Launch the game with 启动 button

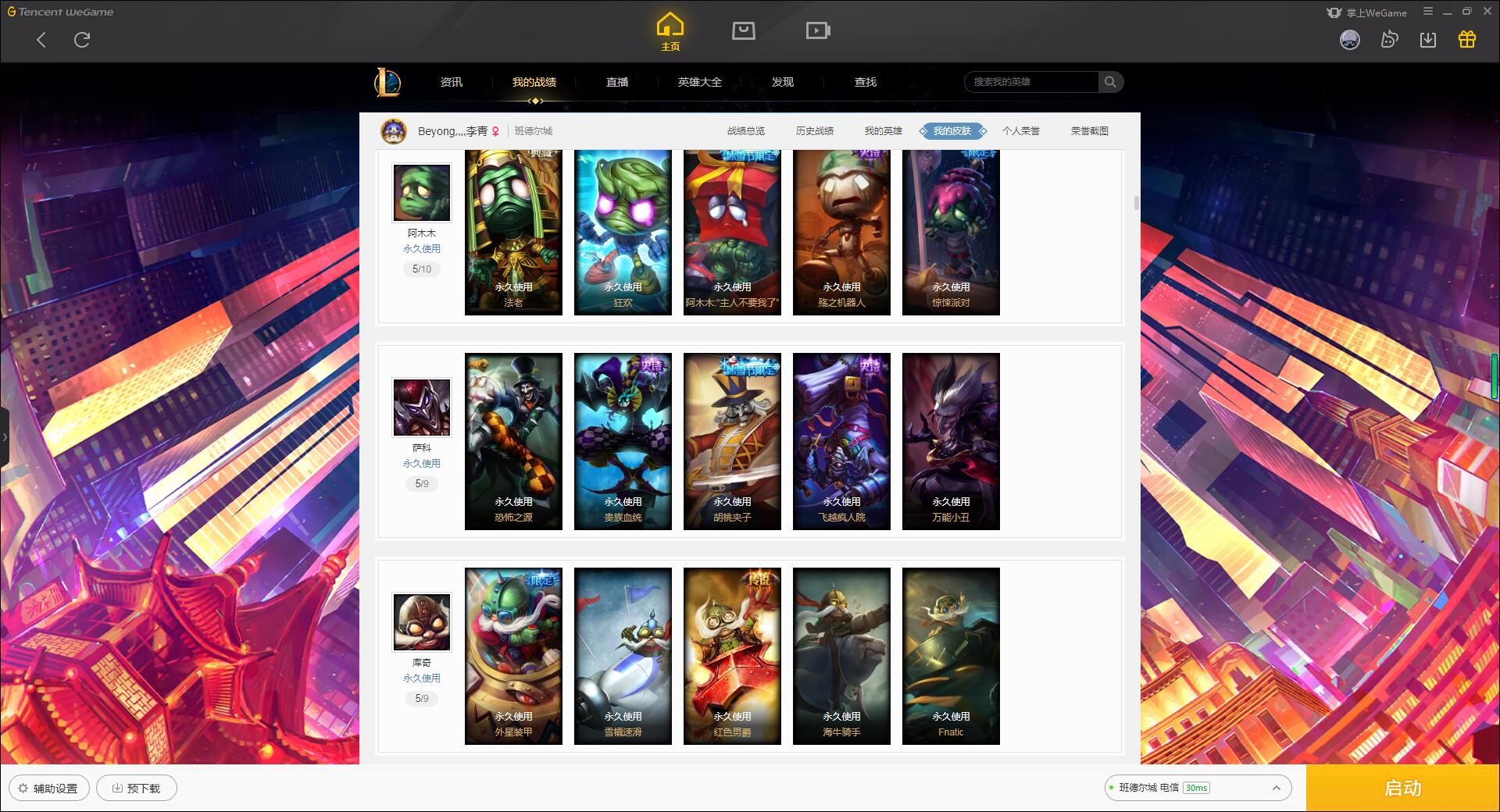coord(1402,788)
